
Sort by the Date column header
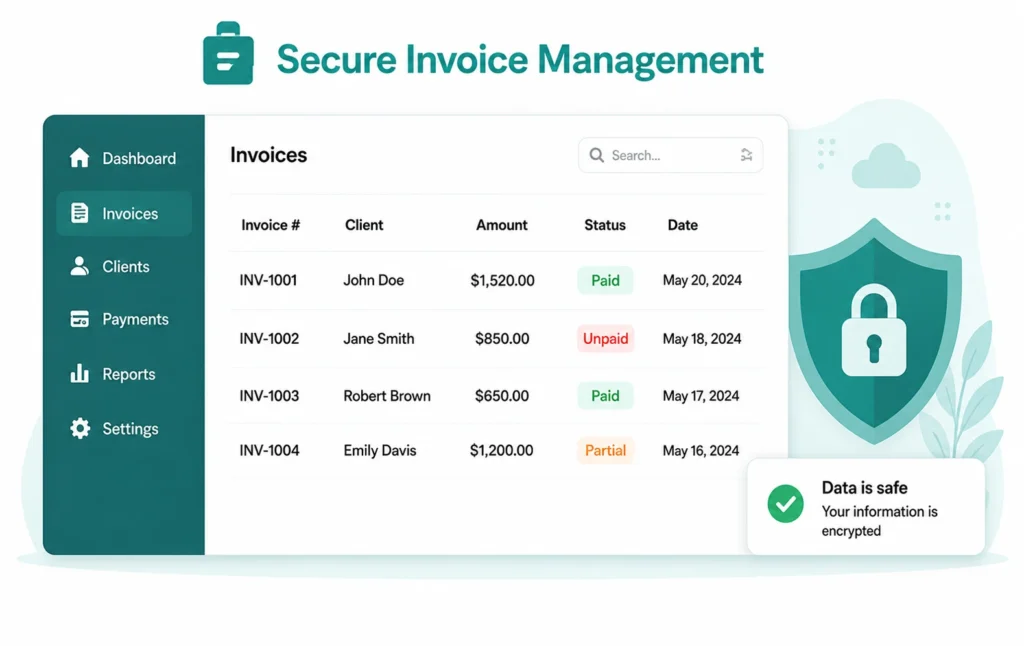tap(682, 225)
